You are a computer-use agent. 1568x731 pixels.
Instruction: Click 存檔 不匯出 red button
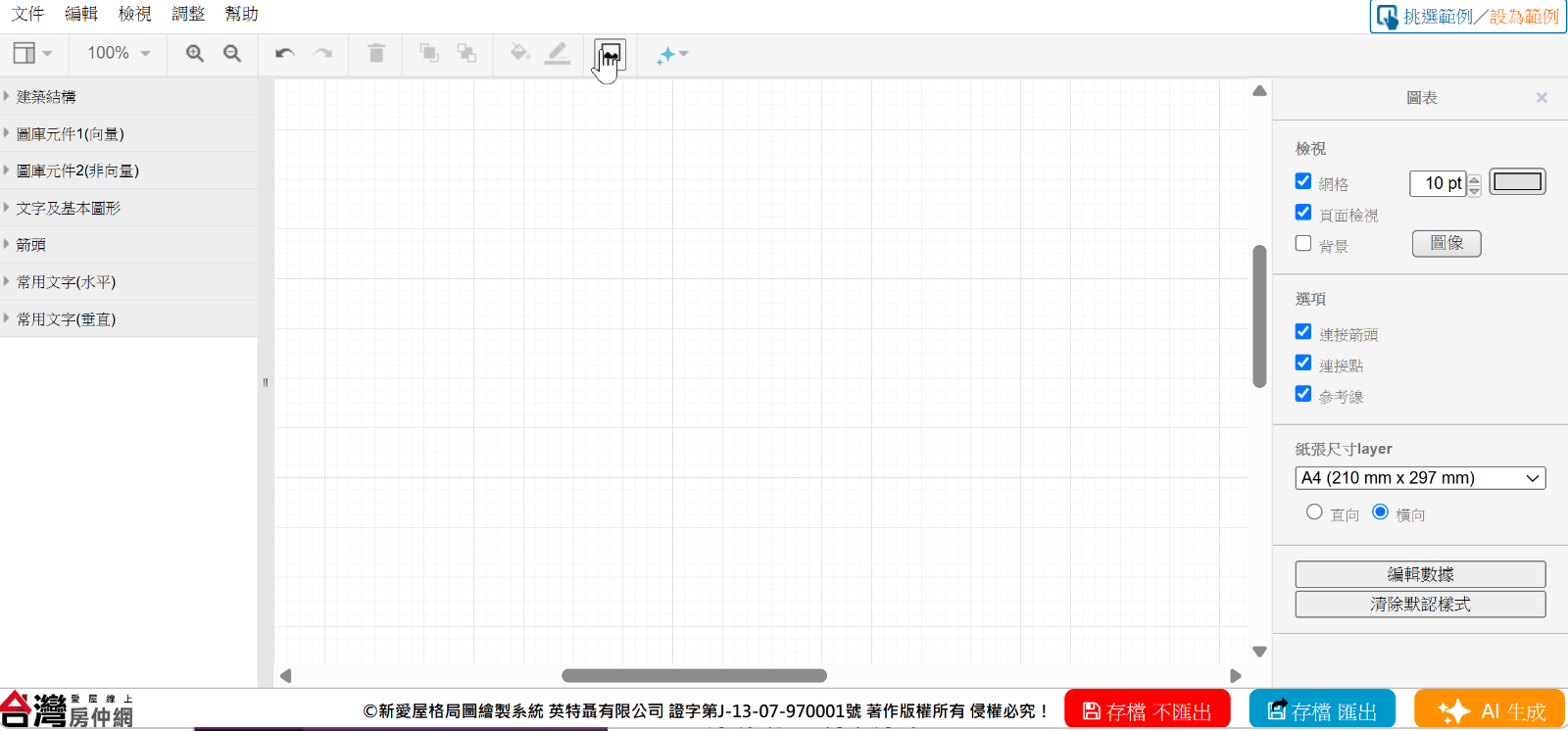click(1147, 710)
